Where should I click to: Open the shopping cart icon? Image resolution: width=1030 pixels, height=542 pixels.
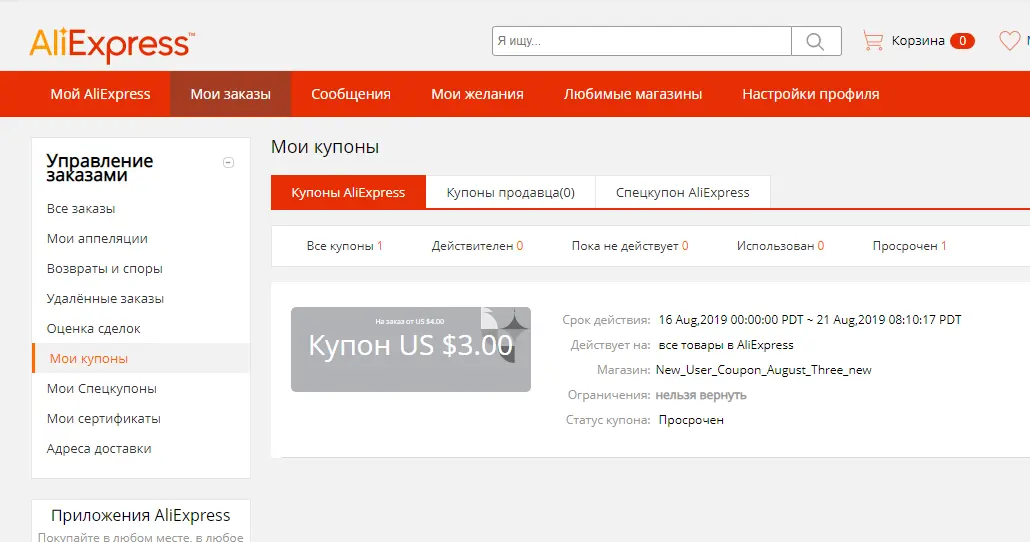coord(872,41)
